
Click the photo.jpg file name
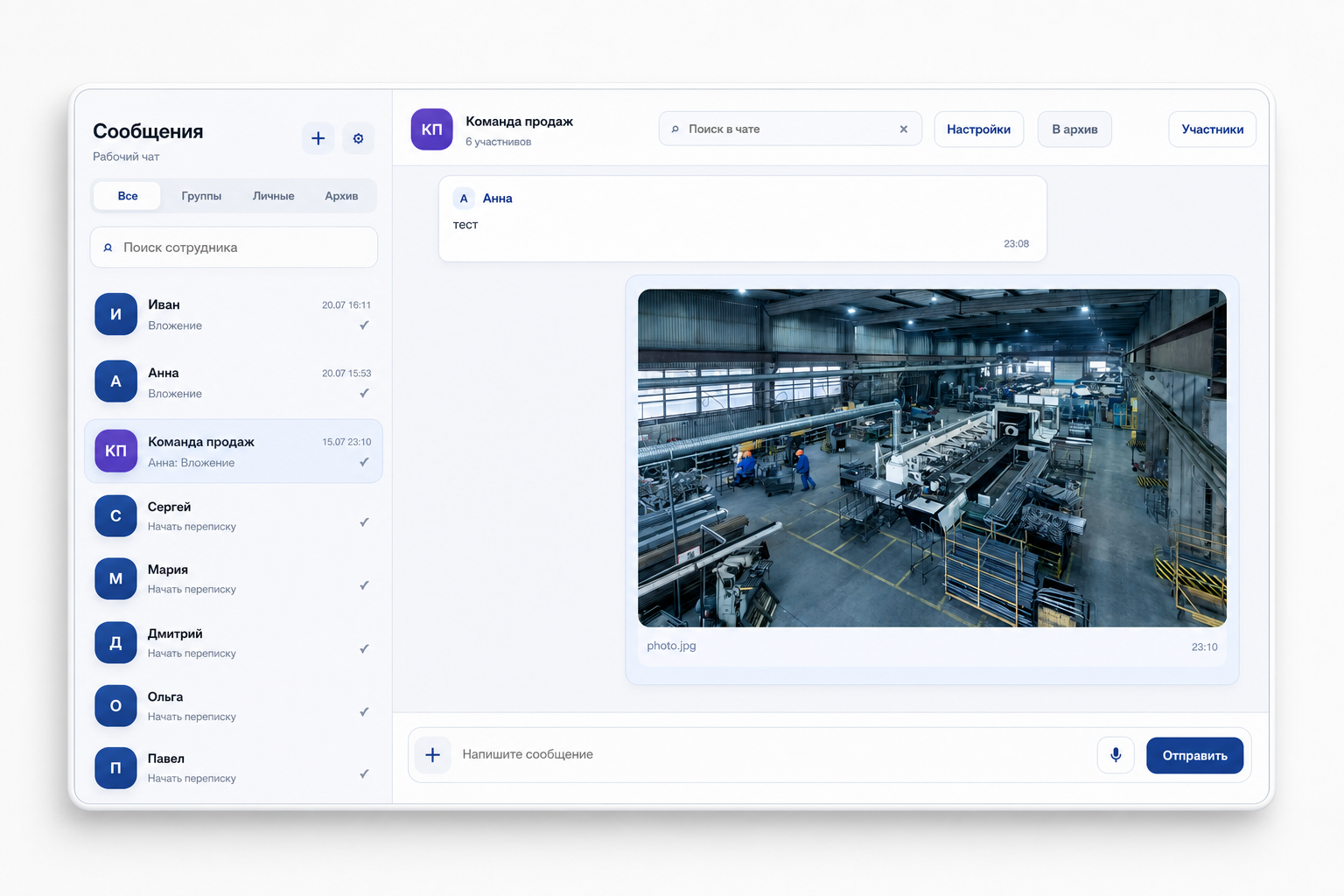671,646
